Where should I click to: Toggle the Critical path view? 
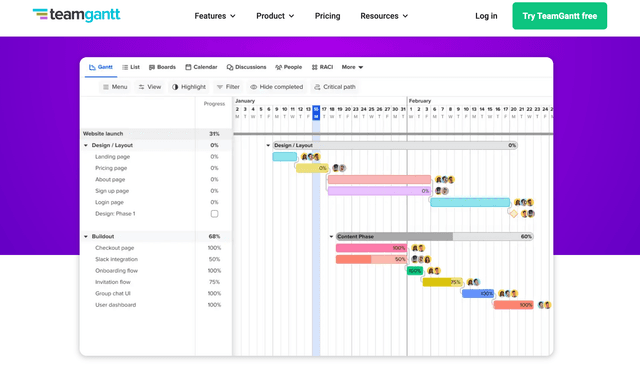(335, 87)
